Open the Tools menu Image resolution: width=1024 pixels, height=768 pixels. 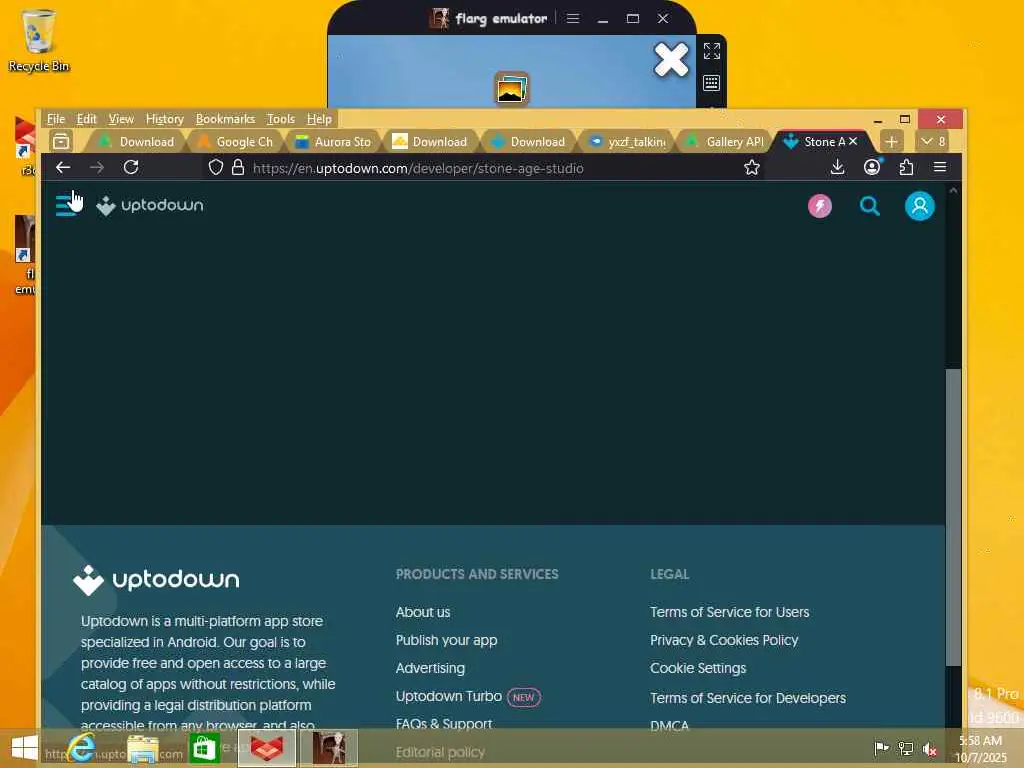281,119
